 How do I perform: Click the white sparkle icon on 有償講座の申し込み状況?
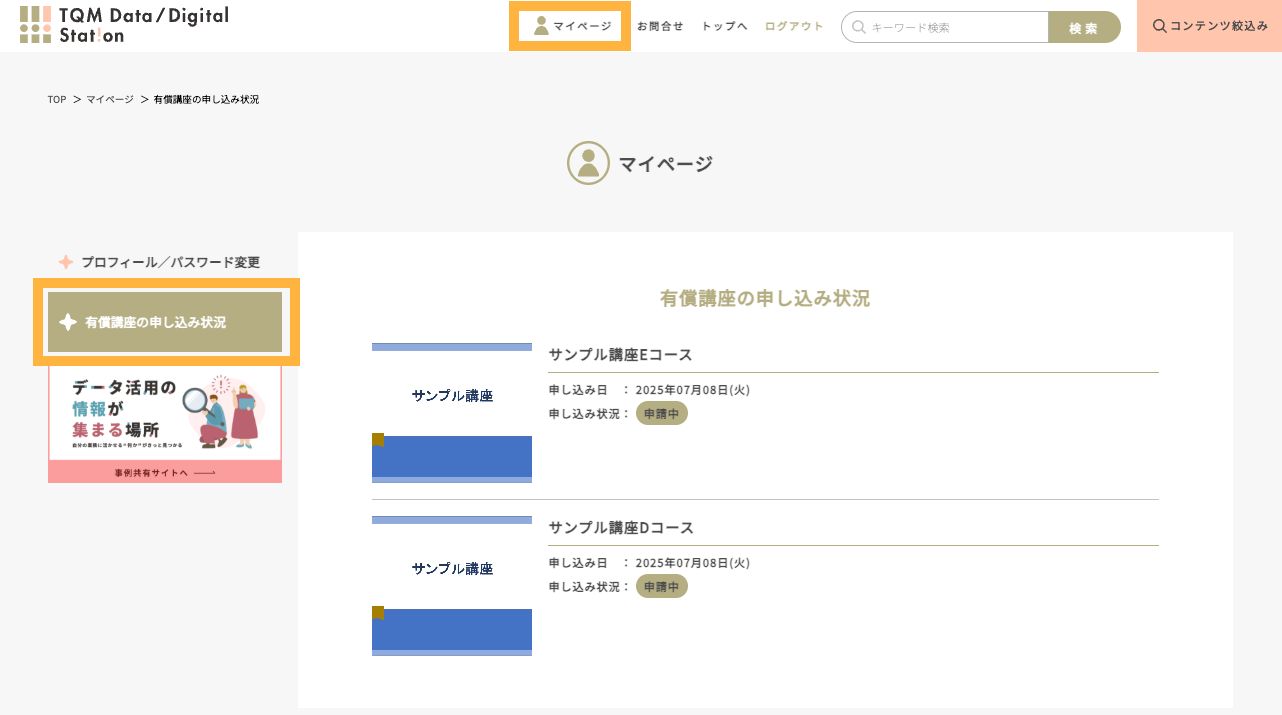coord(68,322)
